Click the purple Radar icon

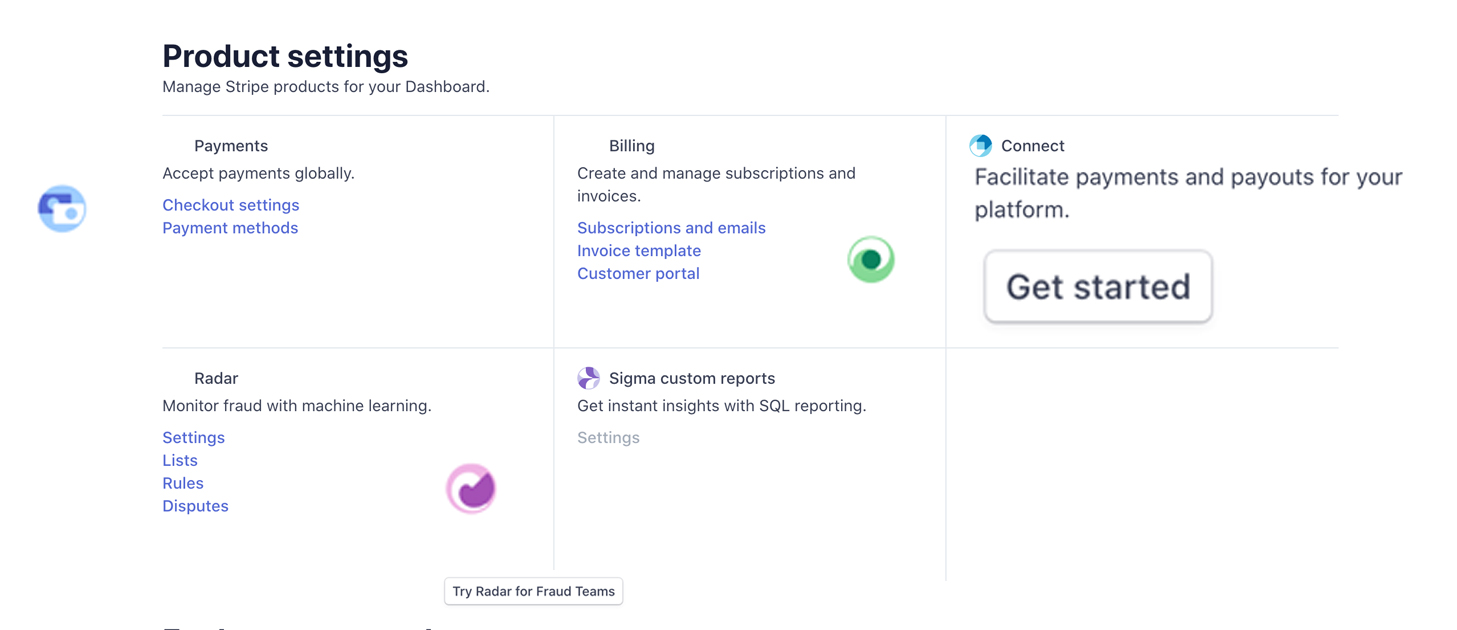[471, 489]
